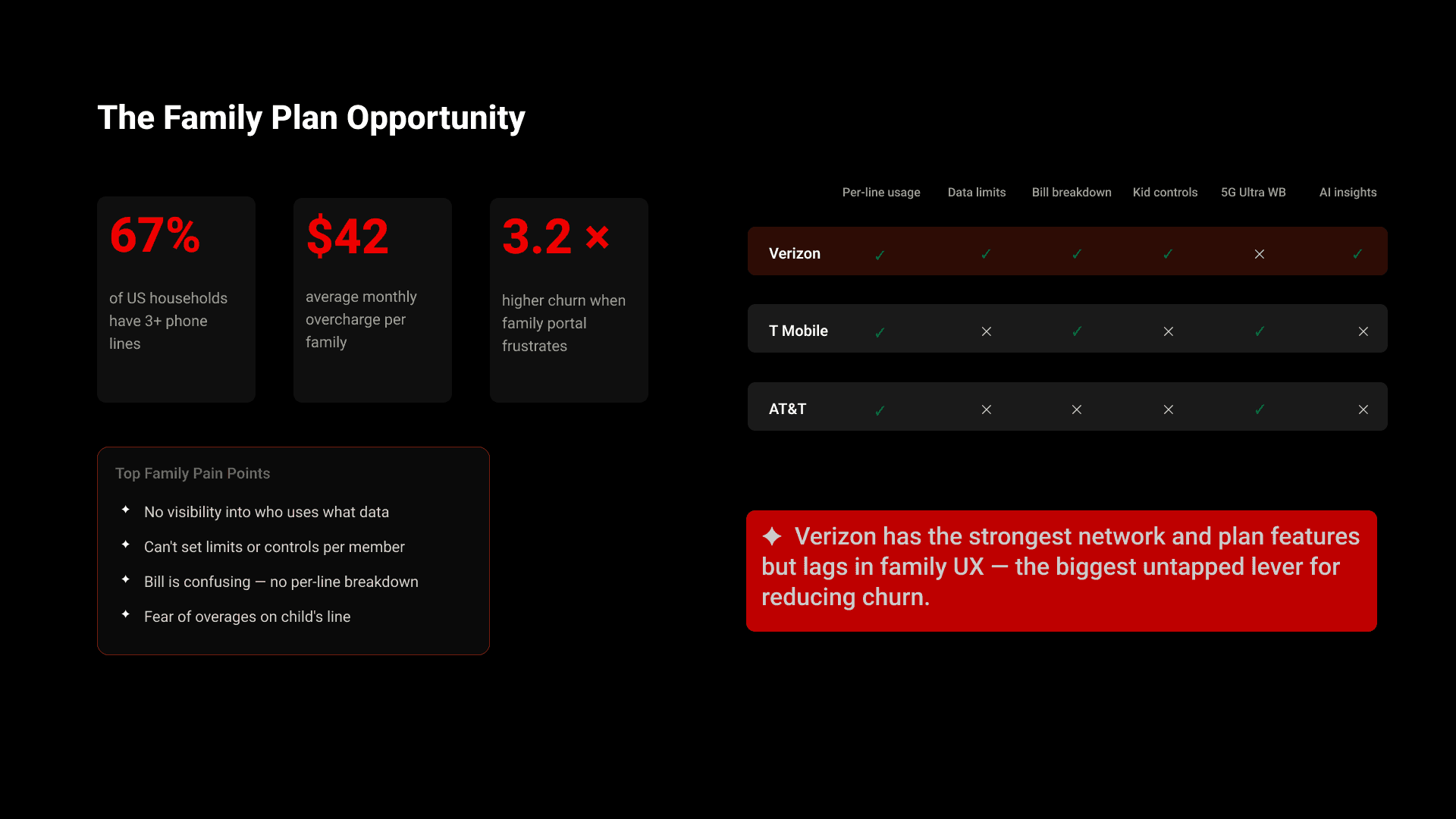Viewport: 1456px width, 819px height.
Task: Click the 'Bill breakdown' column header
Action: point(1072,193)
